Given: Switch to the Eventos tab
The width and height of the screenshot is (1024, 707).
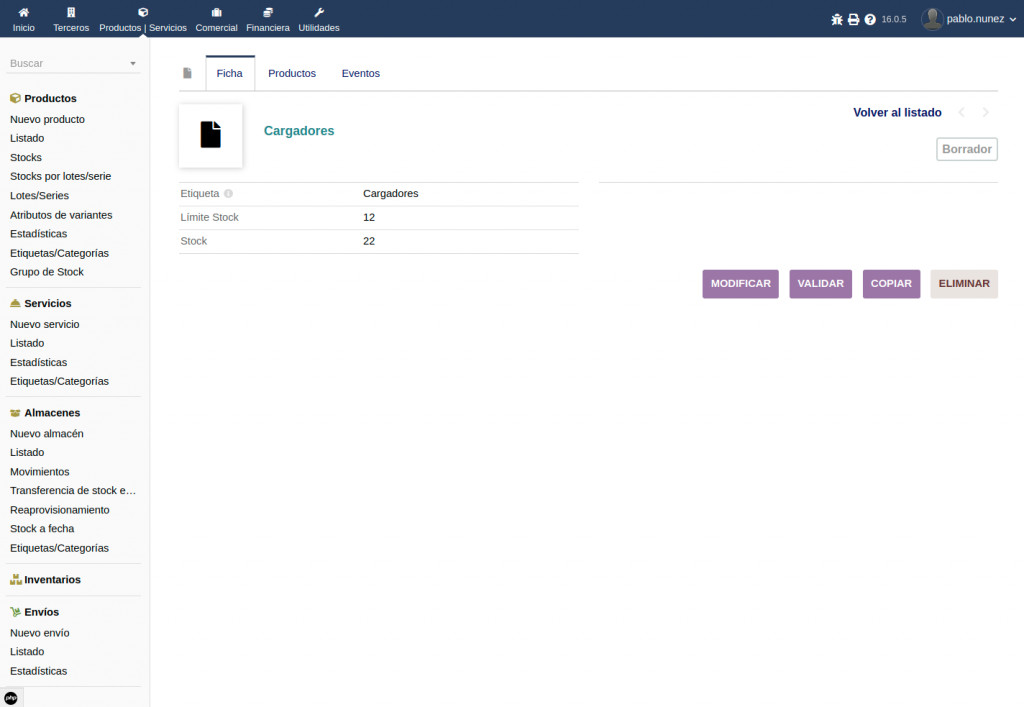Looking at the screenshot, I should 360,73.
